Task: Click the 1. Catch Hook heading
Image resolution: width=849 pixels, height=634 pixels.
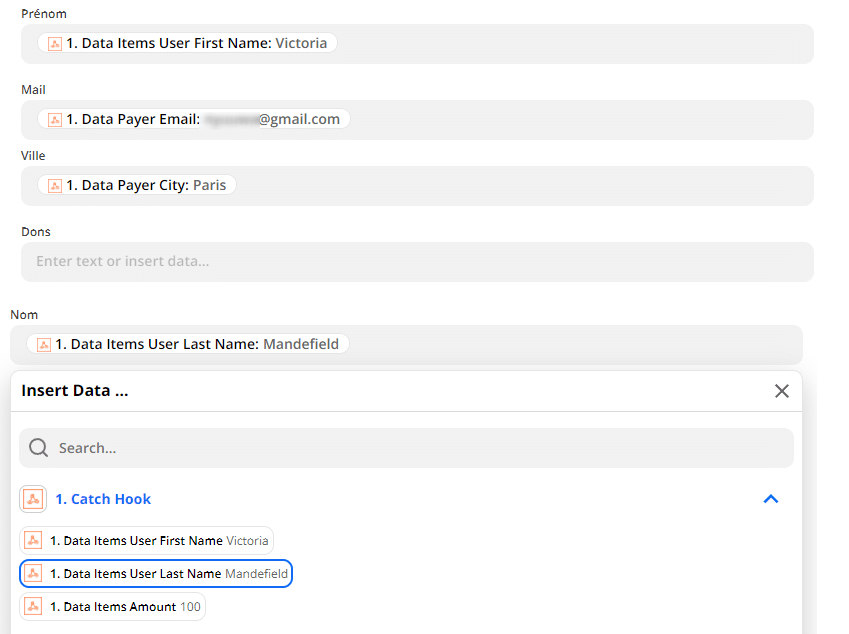Action: pos(103,499)
